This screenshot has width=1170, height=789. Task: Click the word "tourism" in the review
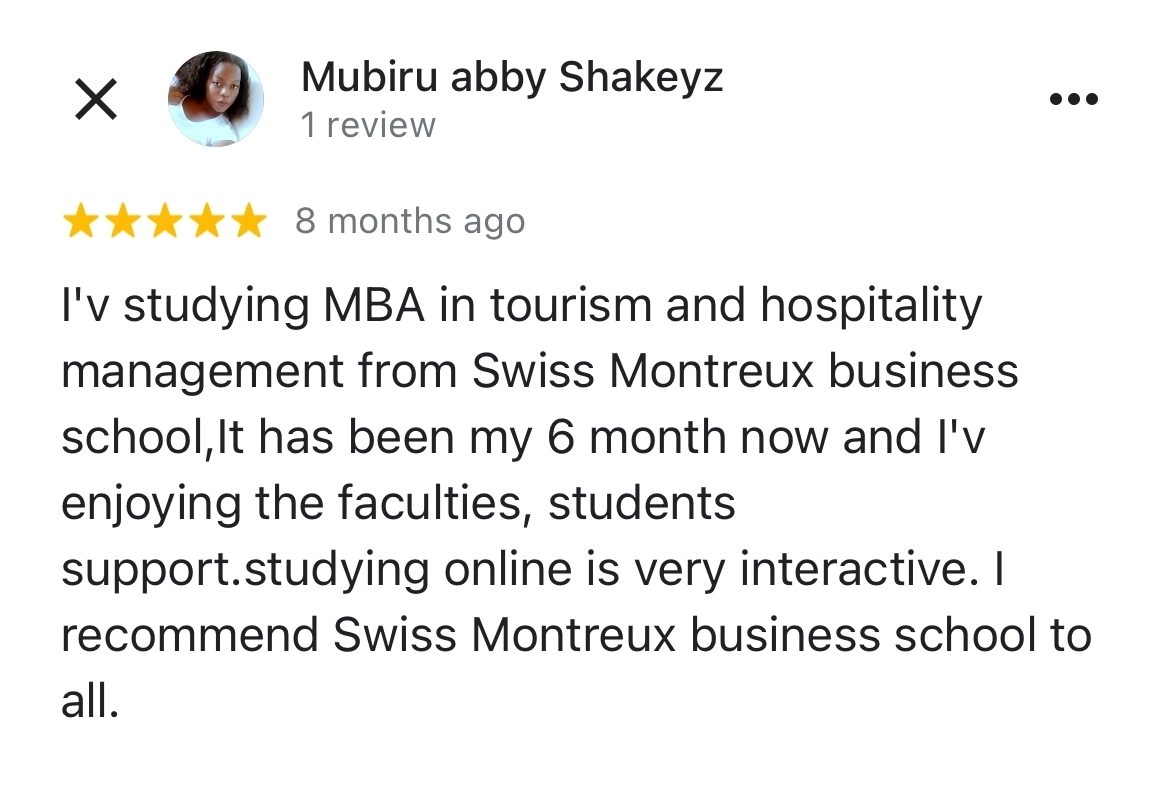coord(571,306)
